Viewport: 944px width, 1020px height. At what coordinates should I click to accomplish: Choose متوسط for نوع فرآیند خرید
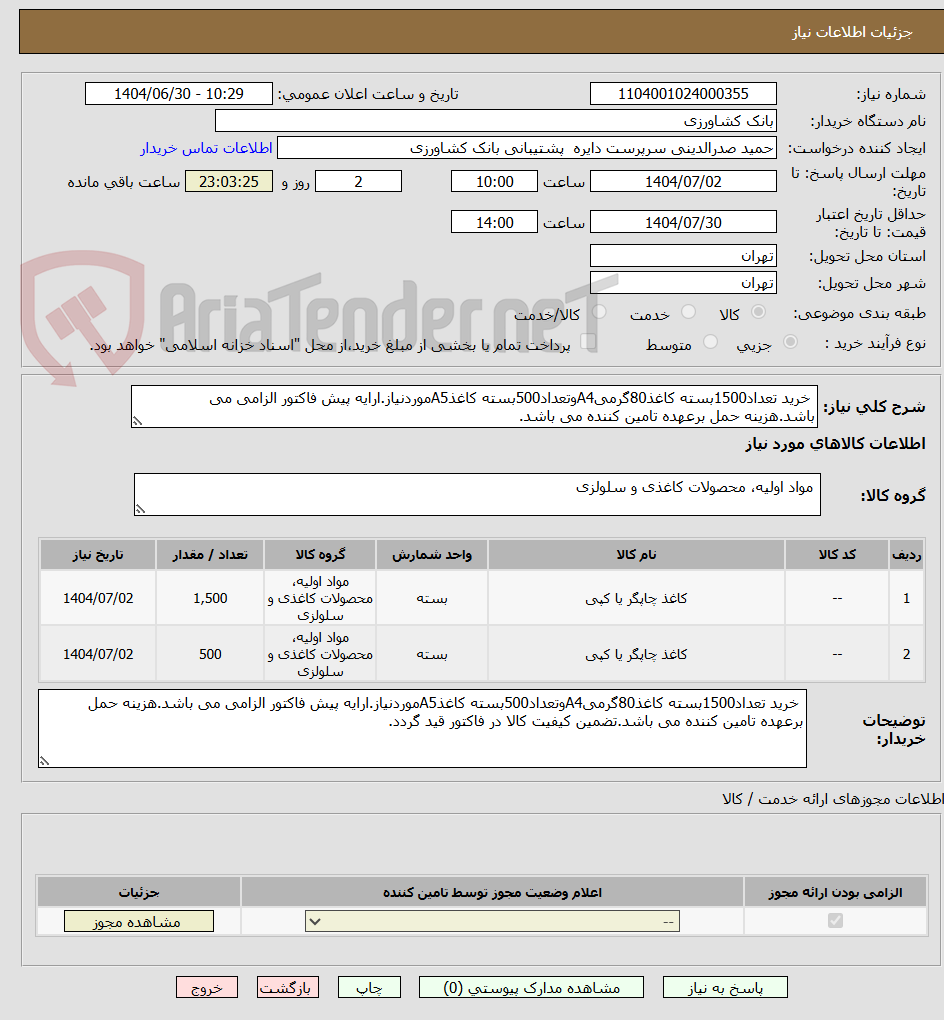[710, 340]
